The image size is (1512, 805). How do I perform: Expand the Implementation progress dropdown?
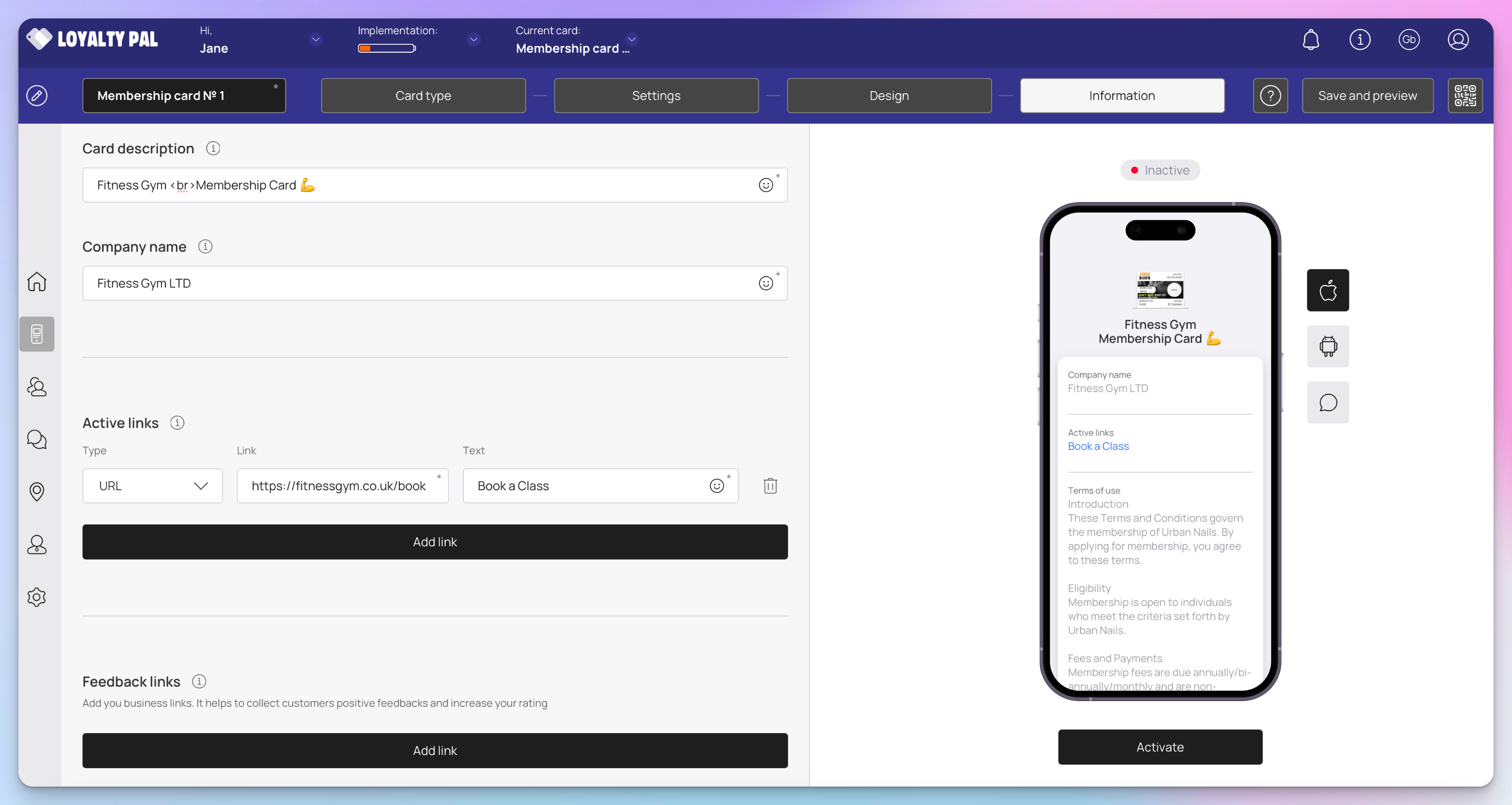click(474, 39)
